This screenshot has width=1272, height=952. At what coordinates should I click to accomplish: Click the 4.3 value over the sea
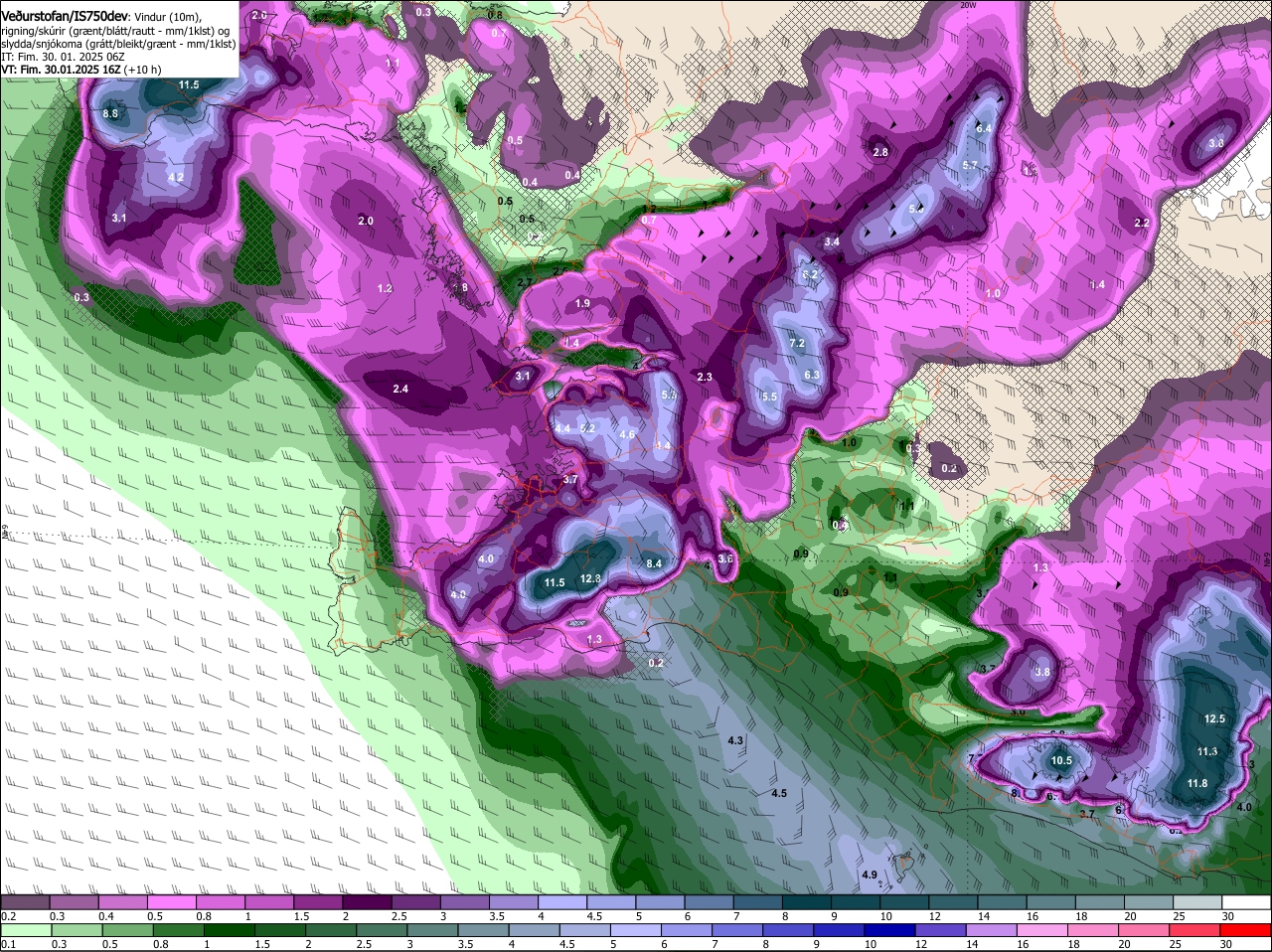click(x=735, y=740)
